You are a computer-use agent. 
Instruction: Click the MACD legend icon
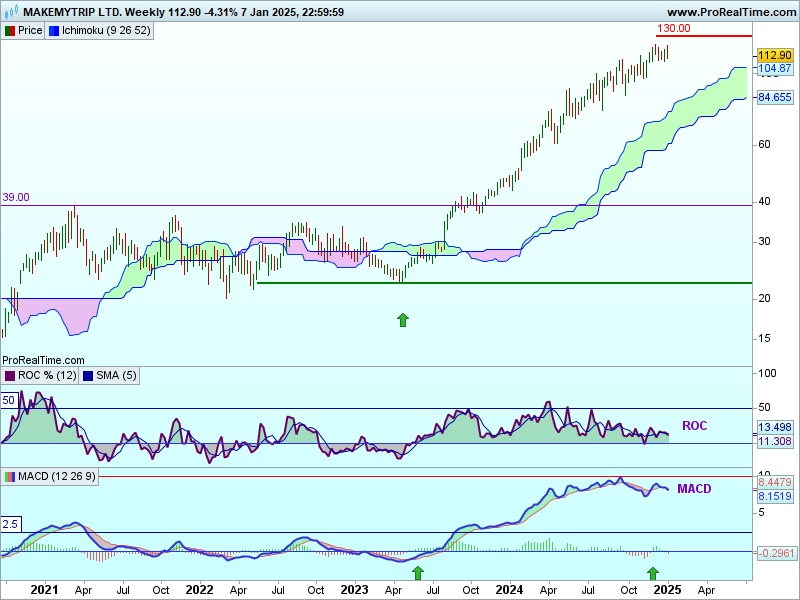click(10, 476)
